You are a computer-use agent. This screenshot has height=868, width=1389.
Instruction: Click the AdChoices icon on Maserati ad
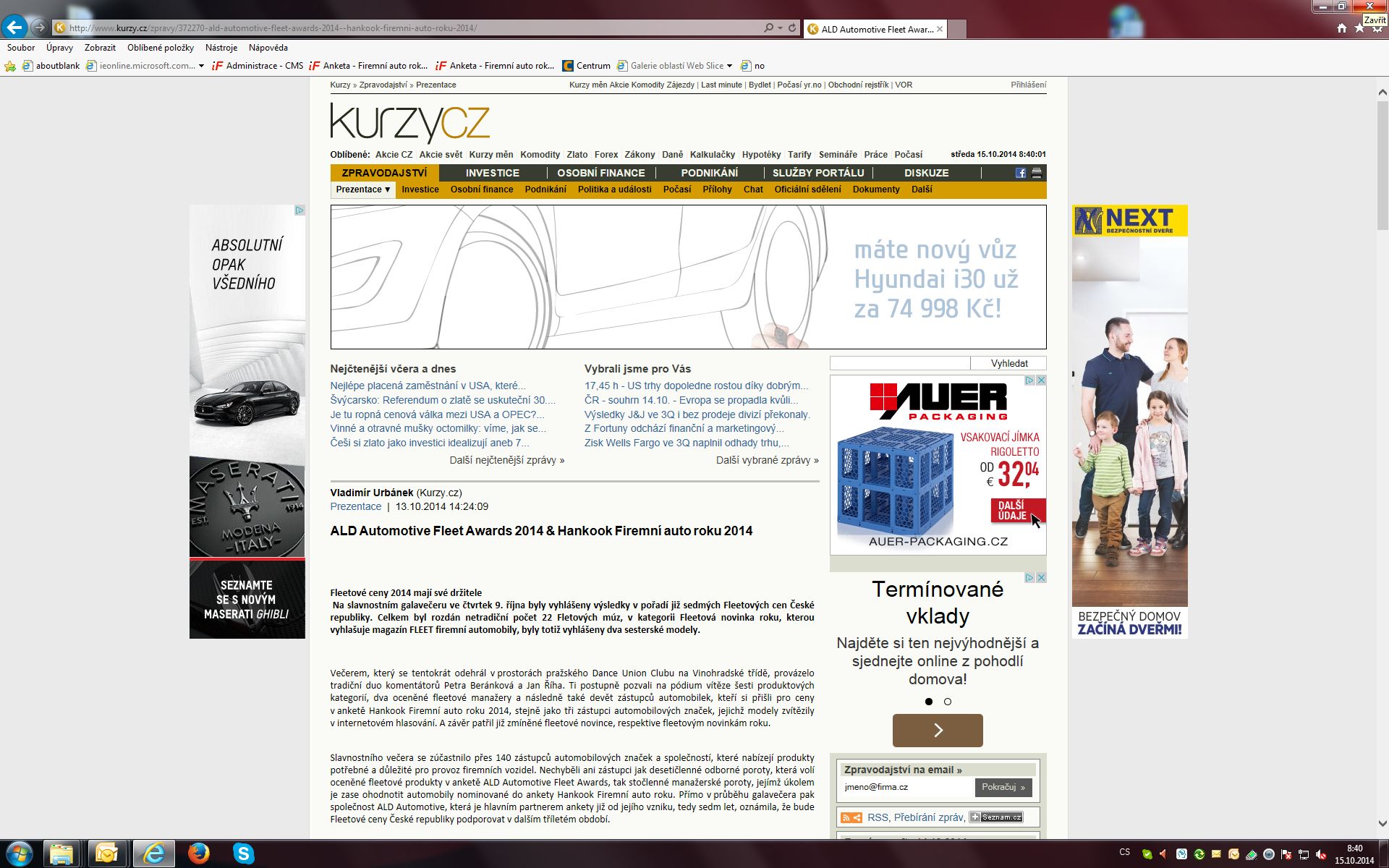[x=300, y=210]
